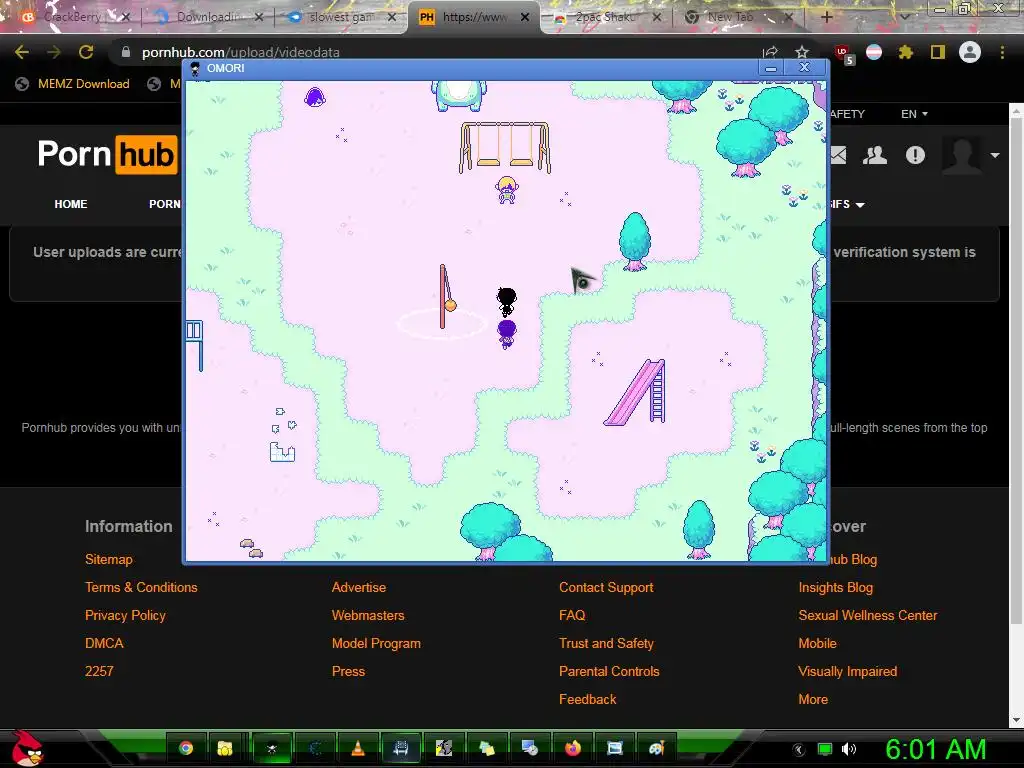1024x768 pixels.
Task: Open Advertise footer link
Action: pos(359,587)
